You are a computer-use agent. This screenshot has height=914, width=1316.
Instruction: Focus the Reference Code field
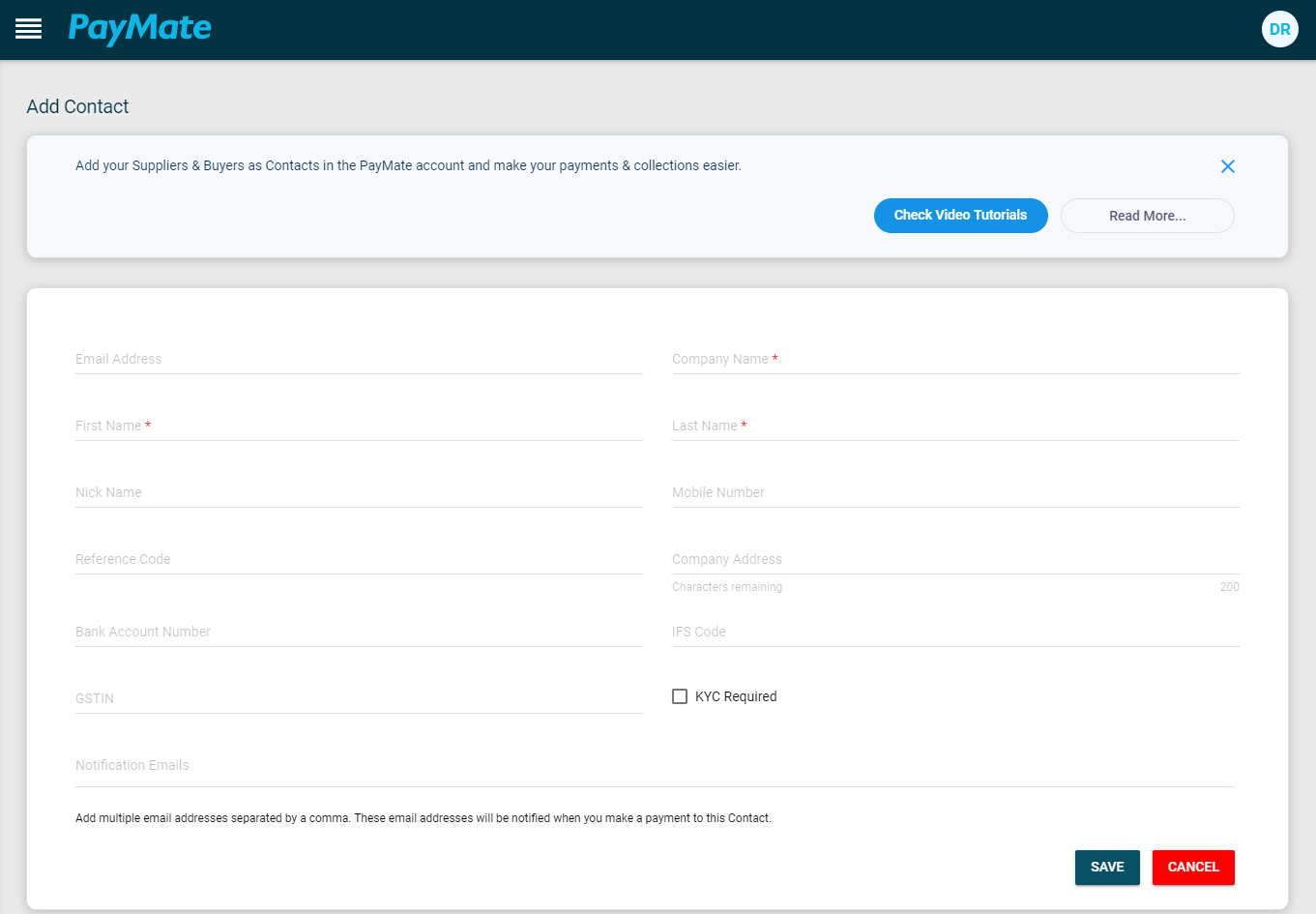[359, 559]
